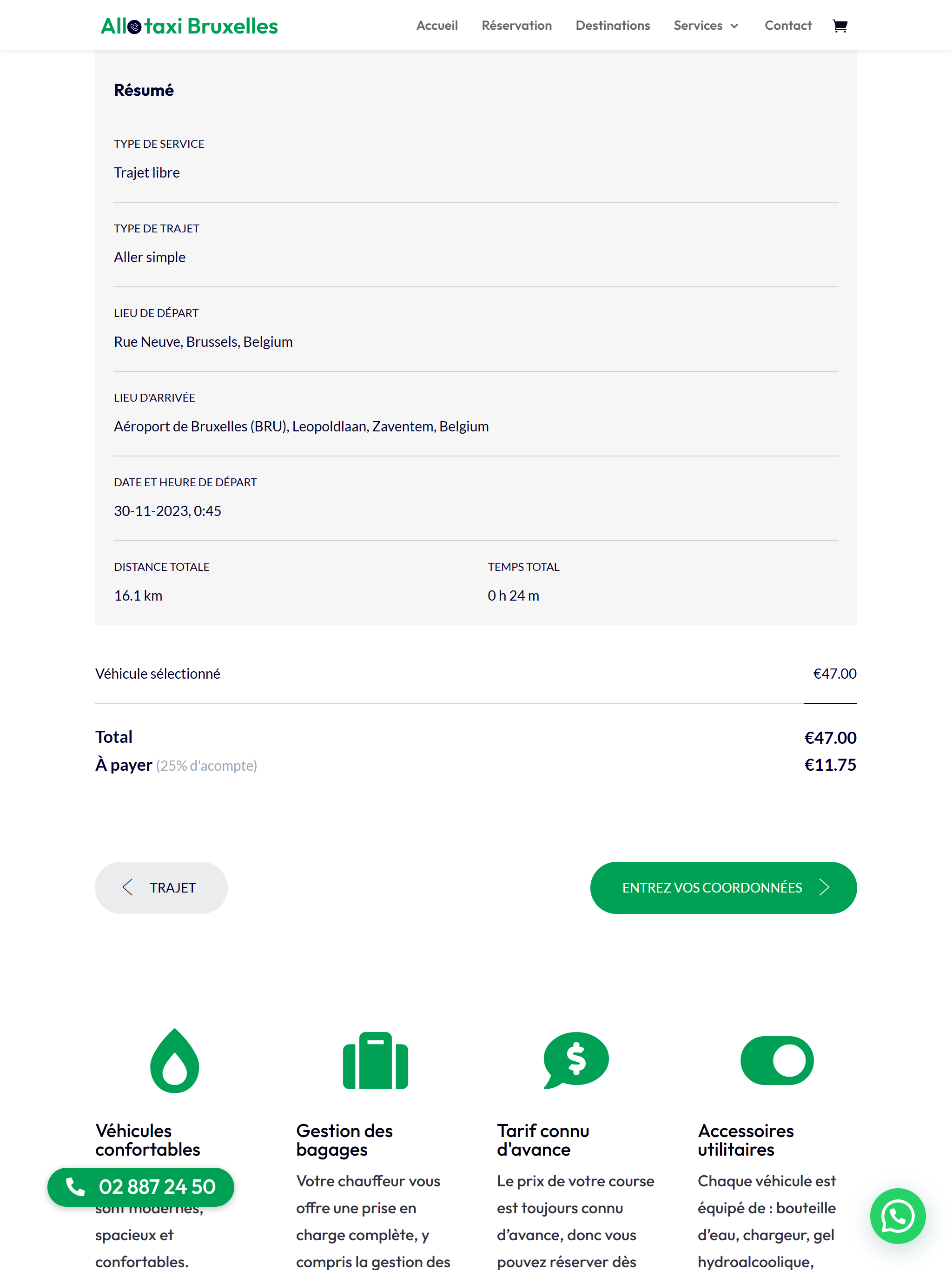
Task: Click the Allo taxi Bruxelles logo
Action: (189, 26)
